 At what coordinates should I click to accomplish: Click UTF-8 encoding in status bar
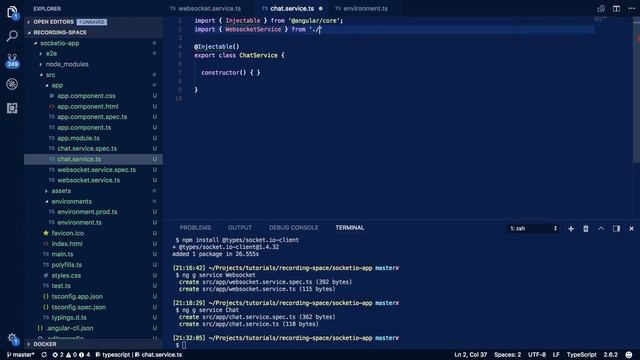tap(537, 355)
